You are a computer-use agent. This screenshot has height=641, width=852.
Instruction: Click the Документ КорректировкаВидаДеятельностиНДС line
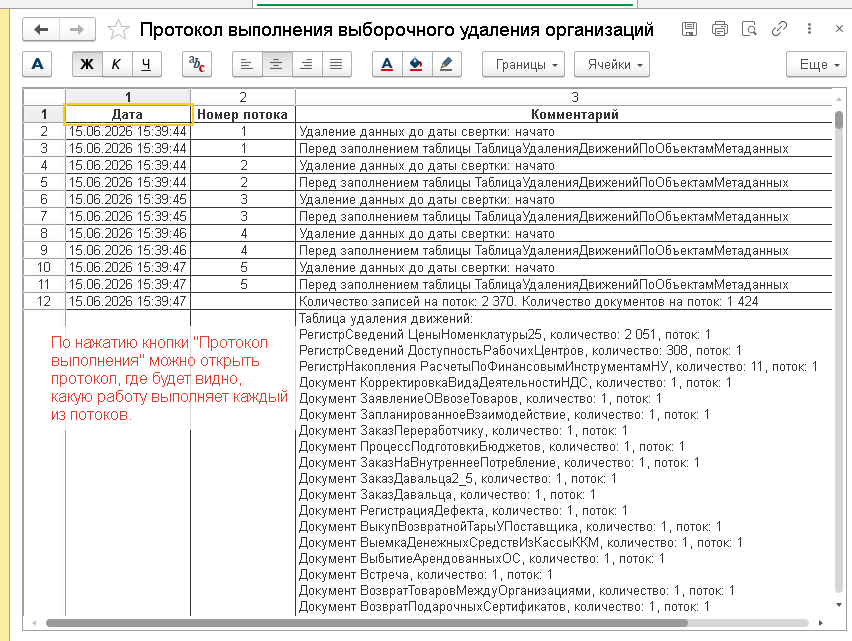click(x=515, y=382)
